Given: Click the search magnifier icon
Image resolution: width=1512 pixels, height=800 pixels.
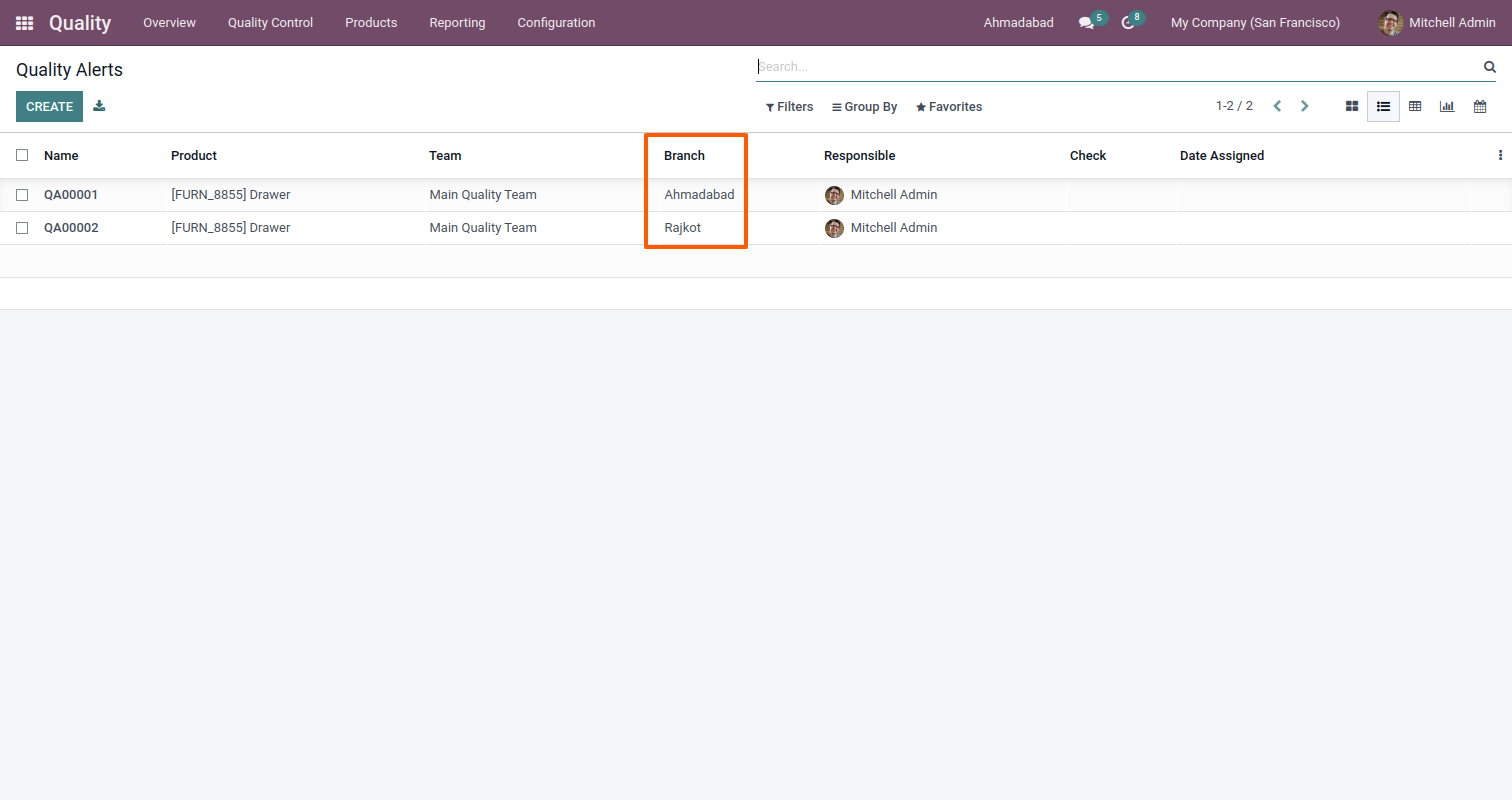Looking at the screenshot, I should click(1490, 67).
